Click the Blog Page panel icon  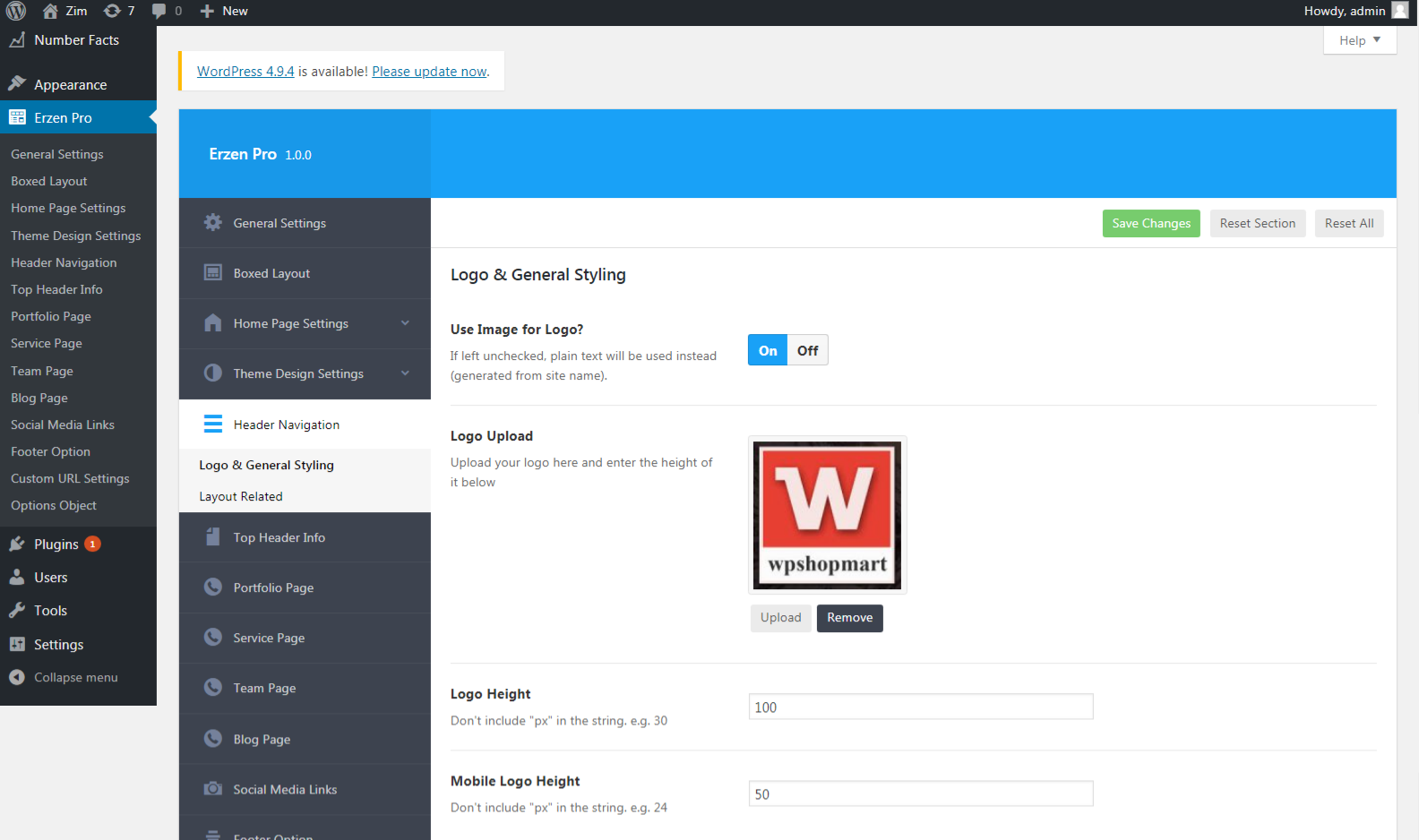pyautogui.click(x=213, y=738)
